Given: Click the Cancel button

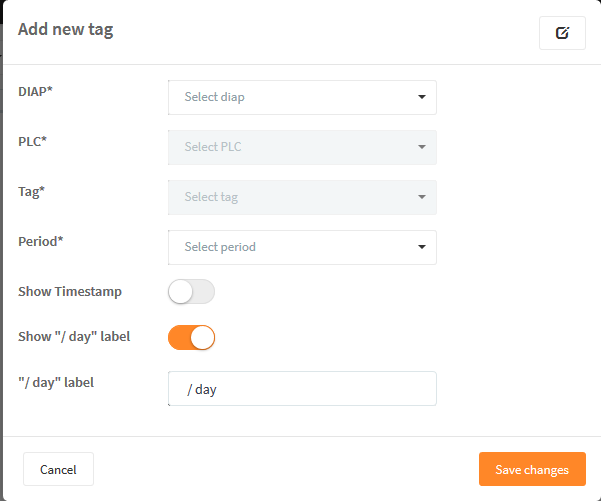Looking at the screenshot, I should click(58, 469).
